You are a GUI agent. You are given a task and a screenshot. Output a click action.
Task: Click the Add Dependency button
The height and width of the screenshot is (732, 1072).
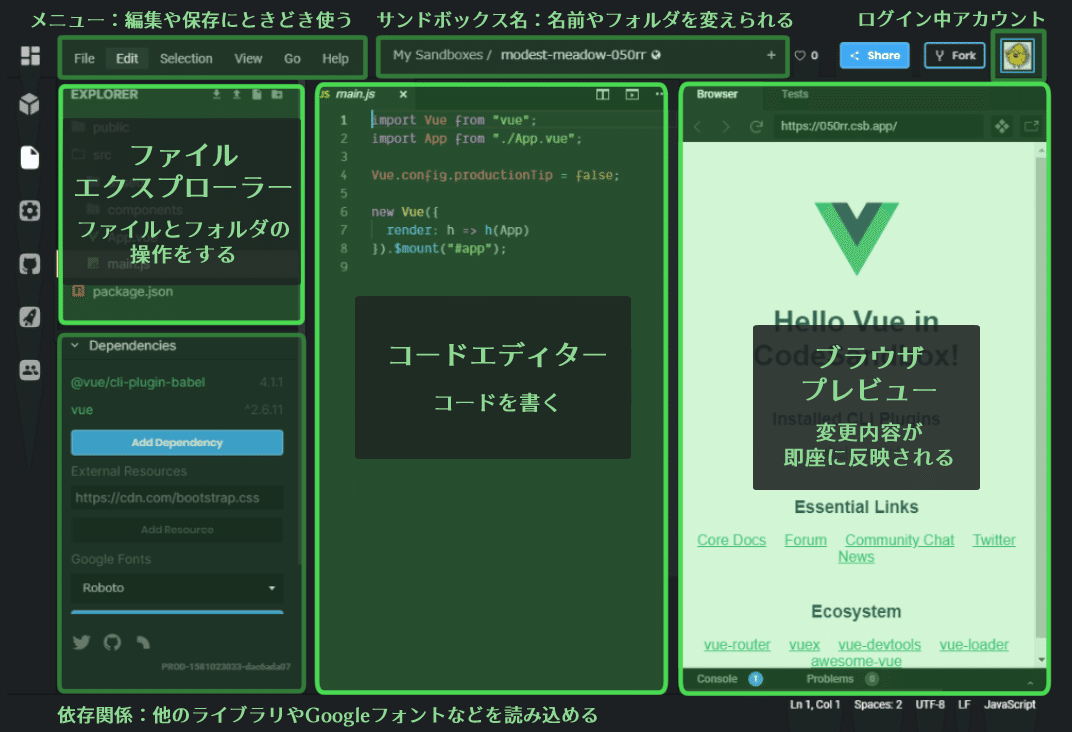click(x=176, y=442)
